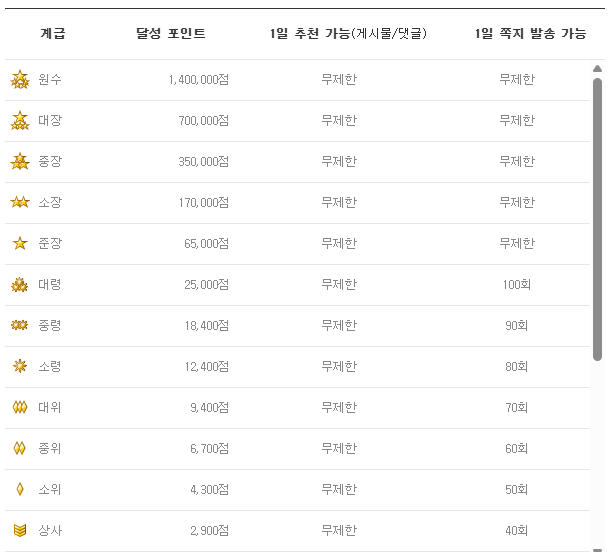
Task: Click the 상사 rank name text
Action: (x=50, y=530)
